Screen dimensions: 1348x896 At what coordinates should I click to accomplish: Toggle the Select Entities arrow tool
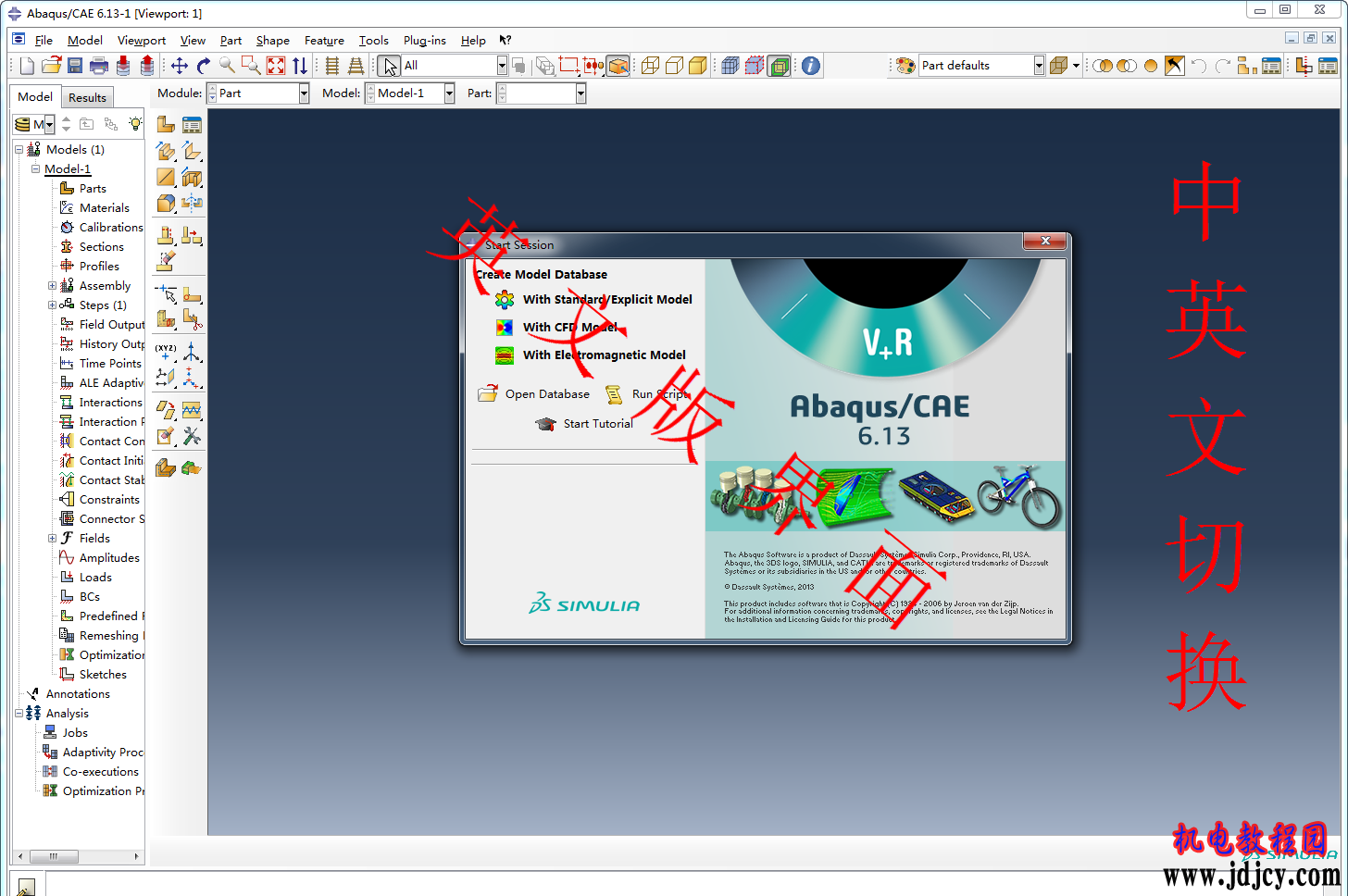click(390, 66)
